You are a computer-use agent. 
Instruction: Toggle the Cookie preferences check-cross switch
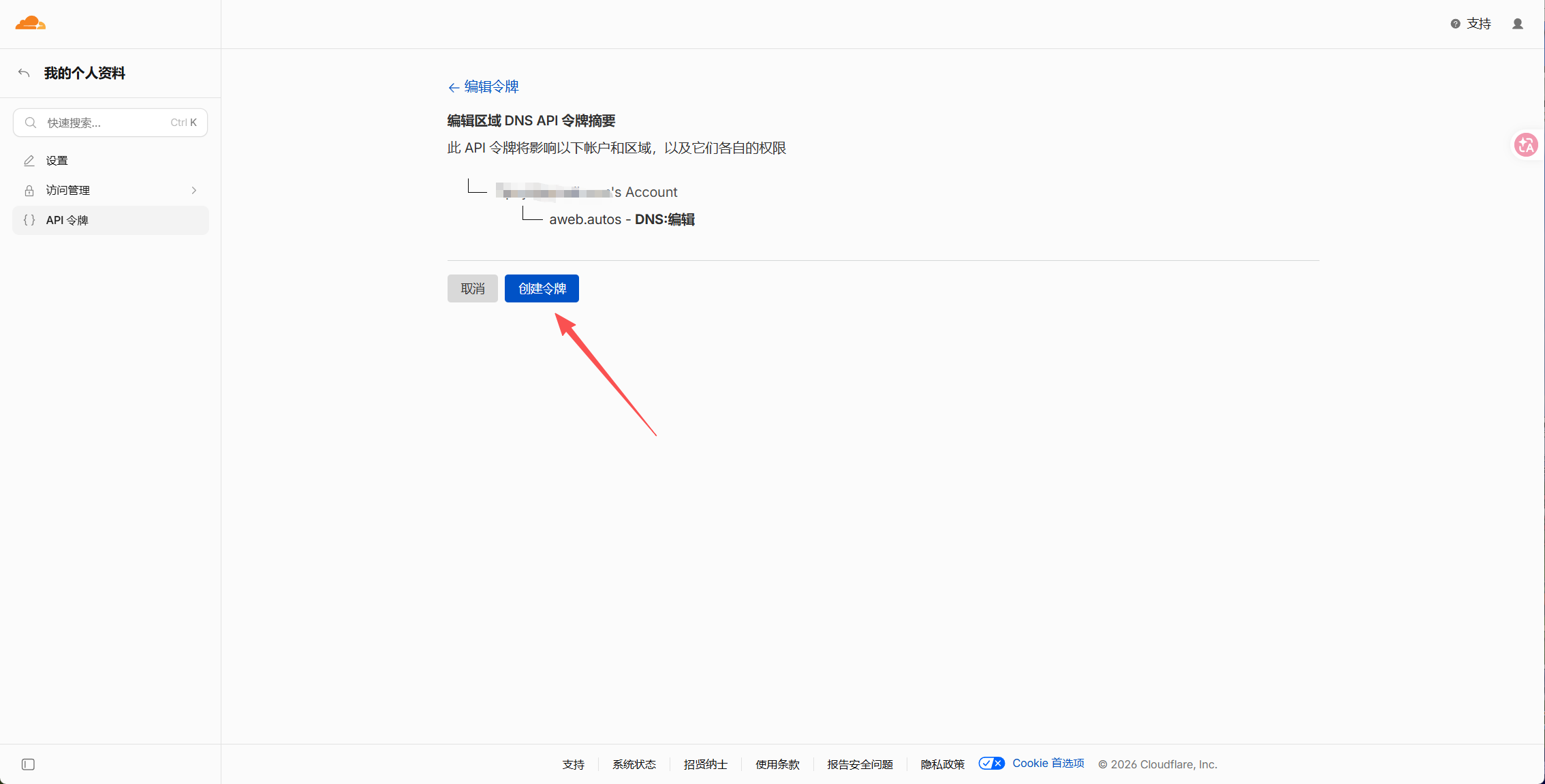991,764
